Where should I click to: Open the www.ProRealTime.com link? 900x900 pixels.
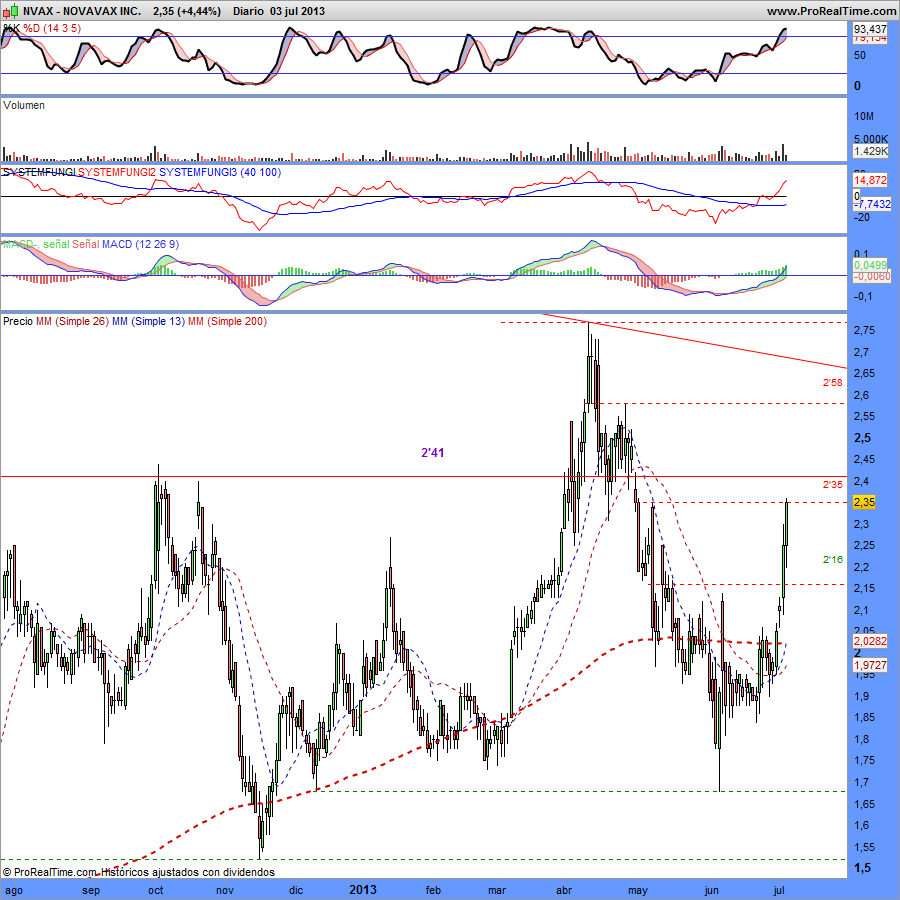click(x=832, y=11)
